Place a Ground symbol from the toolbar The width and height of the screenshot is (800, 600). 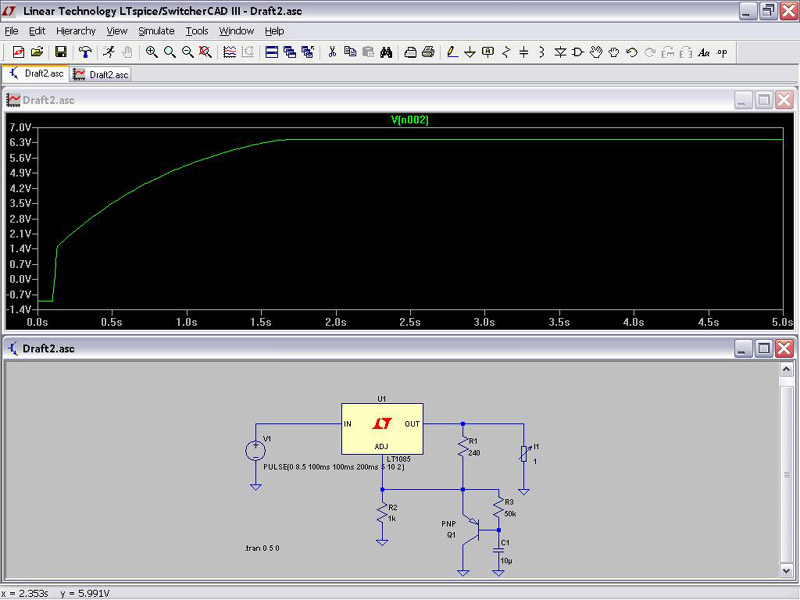coord(470,52)
